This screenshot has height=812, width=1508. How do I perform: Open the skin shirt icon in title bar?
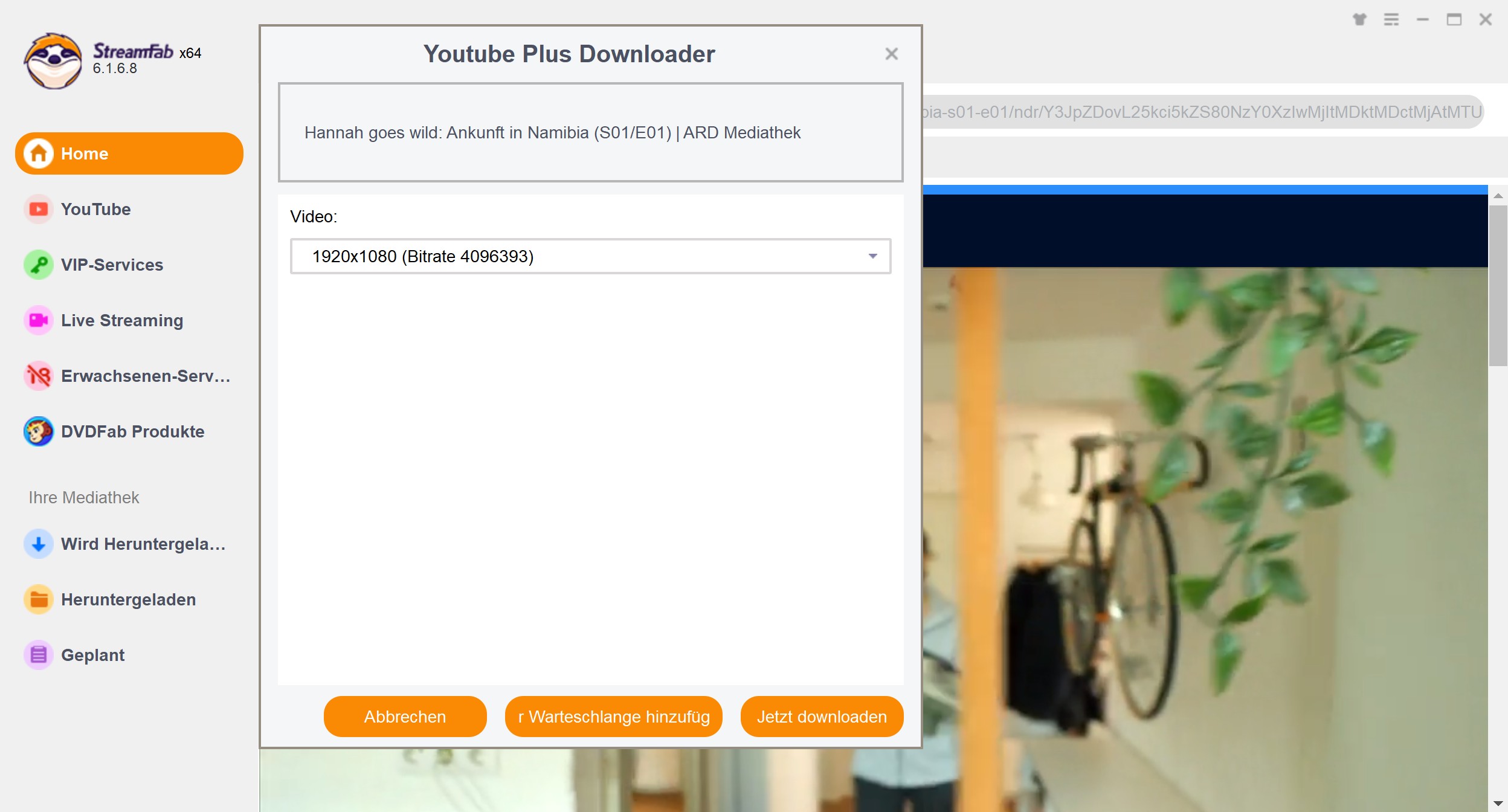click(1359, 20)
